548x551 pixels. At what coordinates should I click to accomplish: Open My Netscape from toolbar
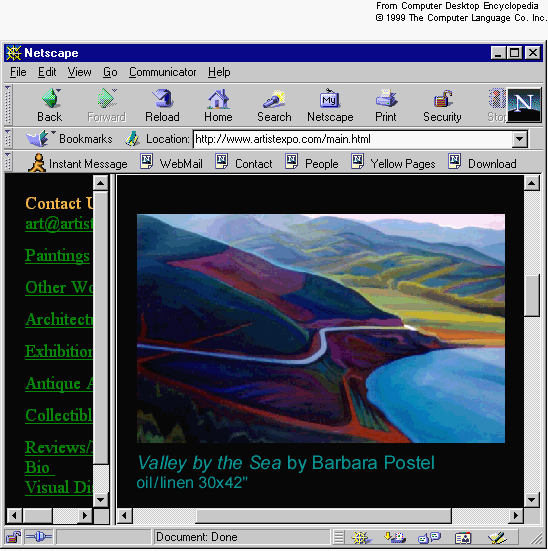[x=330, y=105]
